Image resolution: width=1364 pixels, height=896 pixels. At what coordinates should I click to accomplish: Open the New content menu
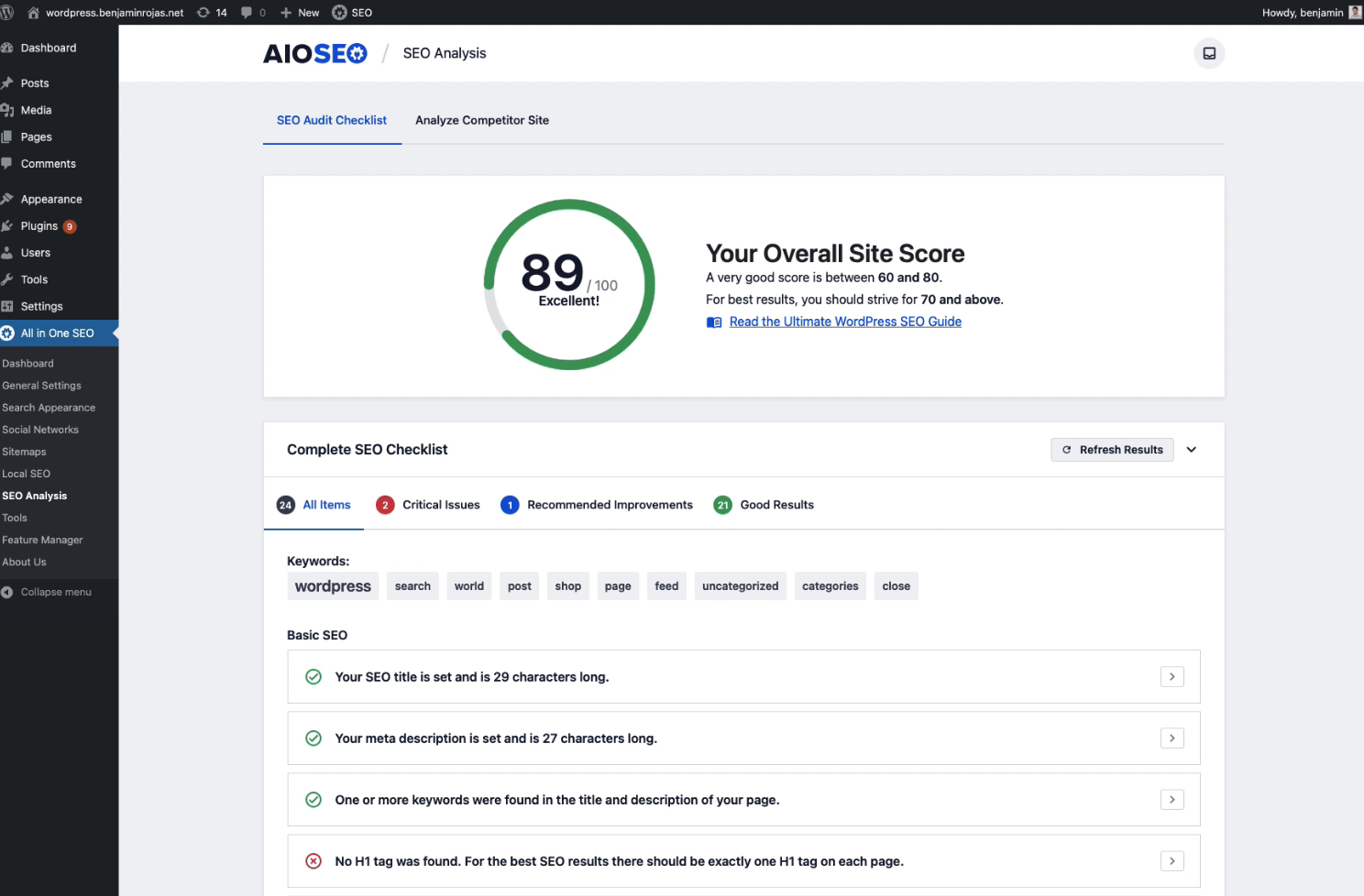tap(300, 13)
